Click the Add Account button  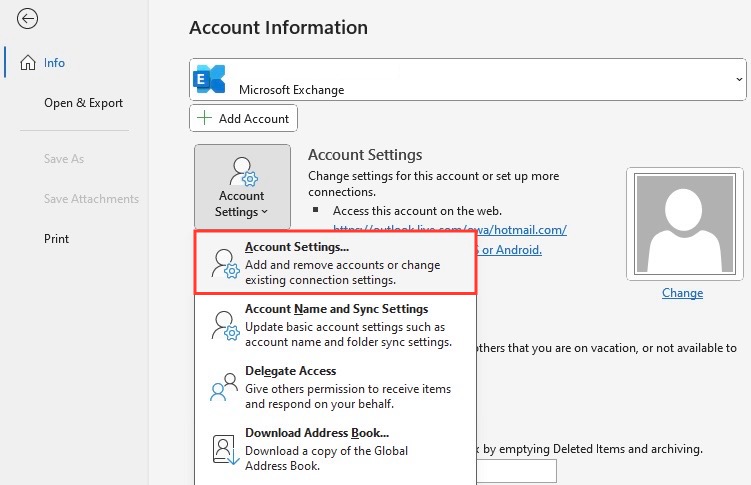click(x=243, y=118)
